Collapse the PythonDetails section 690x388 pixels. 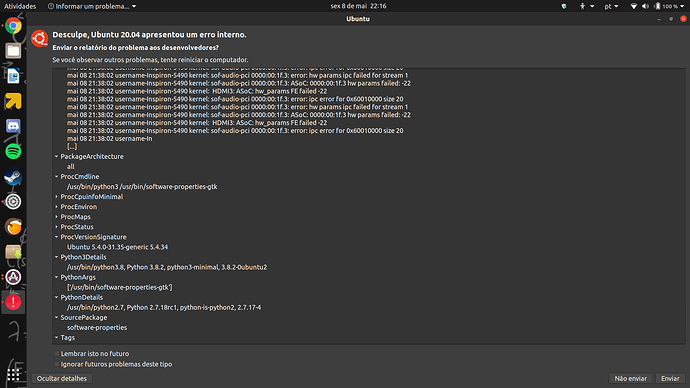coord(56,297)
